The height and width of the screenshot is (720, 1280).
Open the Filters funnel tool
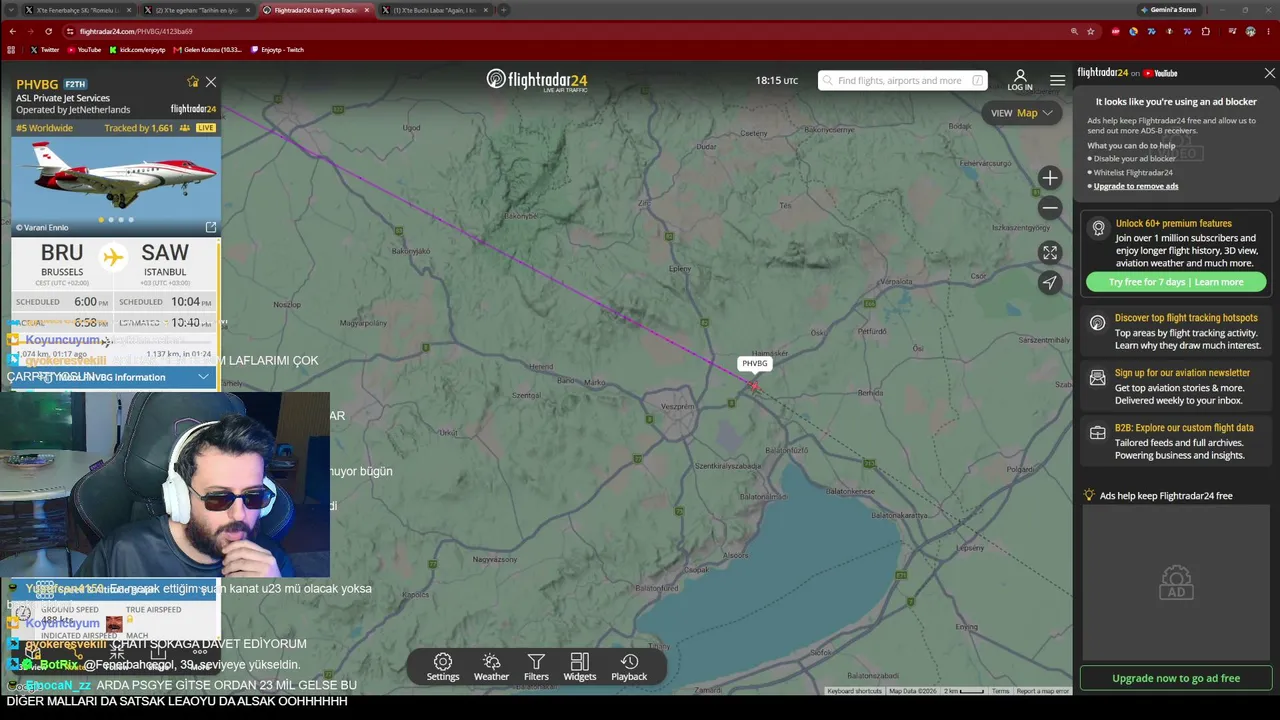(x=536, y=667)
